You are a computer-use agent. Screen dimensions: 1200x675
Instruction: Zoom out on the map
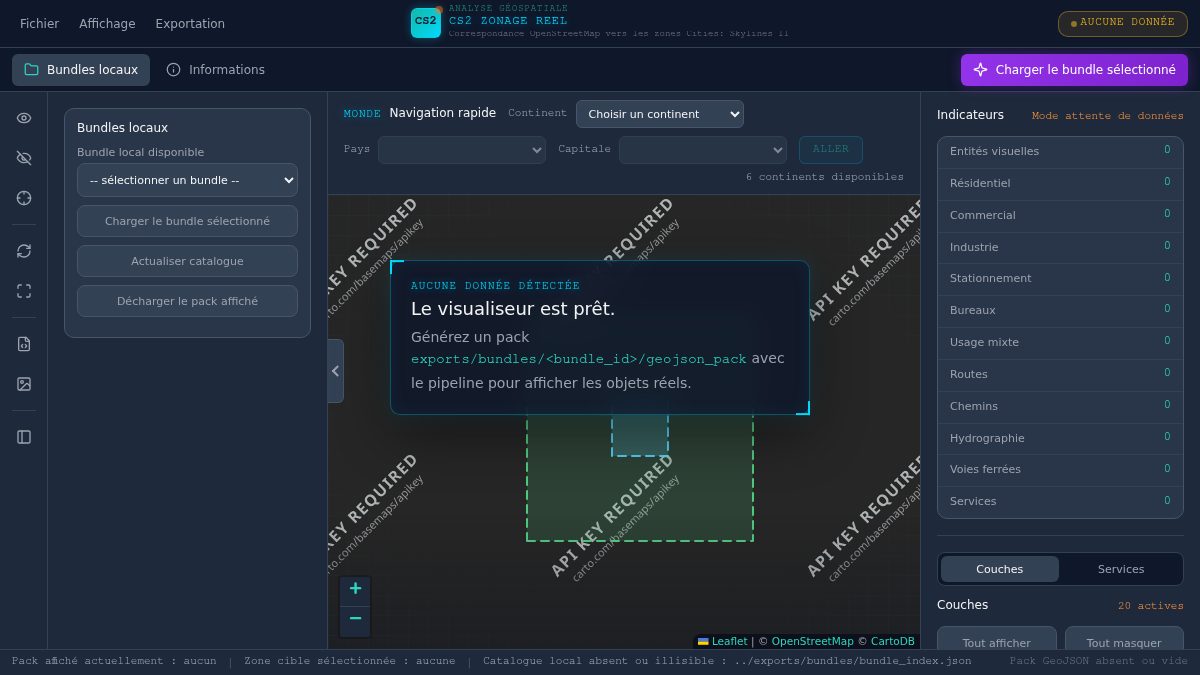(x=355, y=620)
